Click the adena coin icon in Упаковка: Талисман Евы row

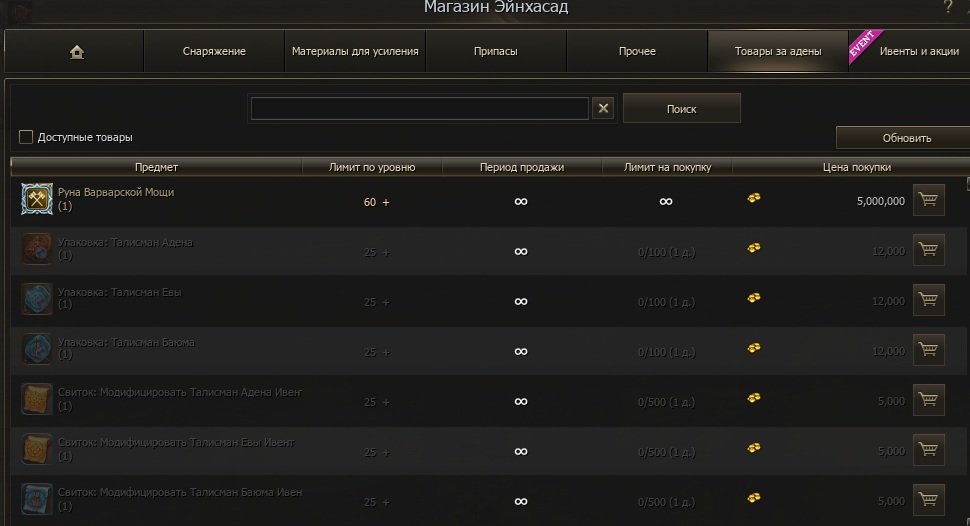[753, 298]
